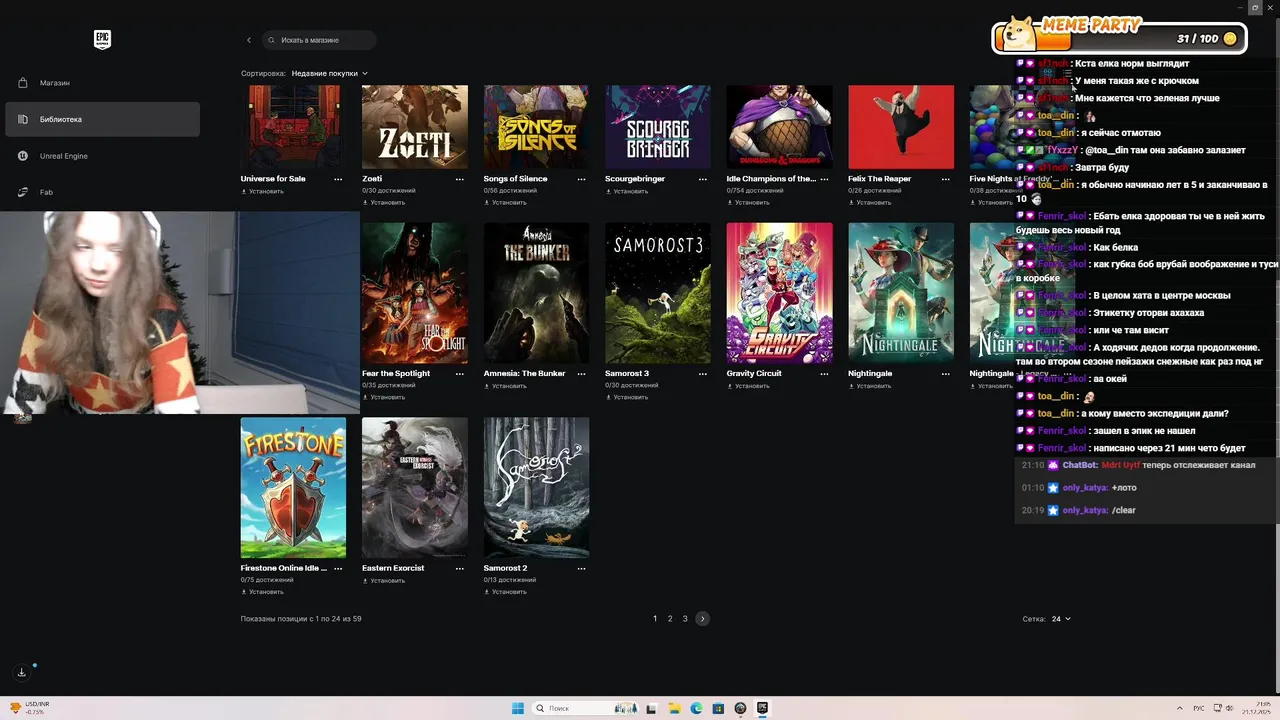Click the РУС language indicator
1280x720 pixels.
pyautogui.click(x=1198, y=708)
